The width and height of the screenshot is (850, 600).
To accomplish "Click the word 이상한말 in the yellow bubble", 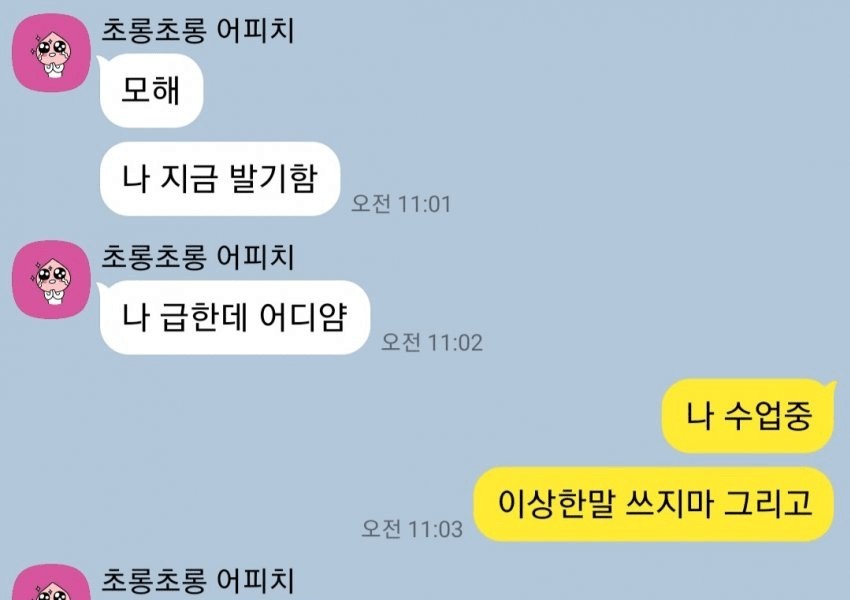I will (x=557, y=504).
